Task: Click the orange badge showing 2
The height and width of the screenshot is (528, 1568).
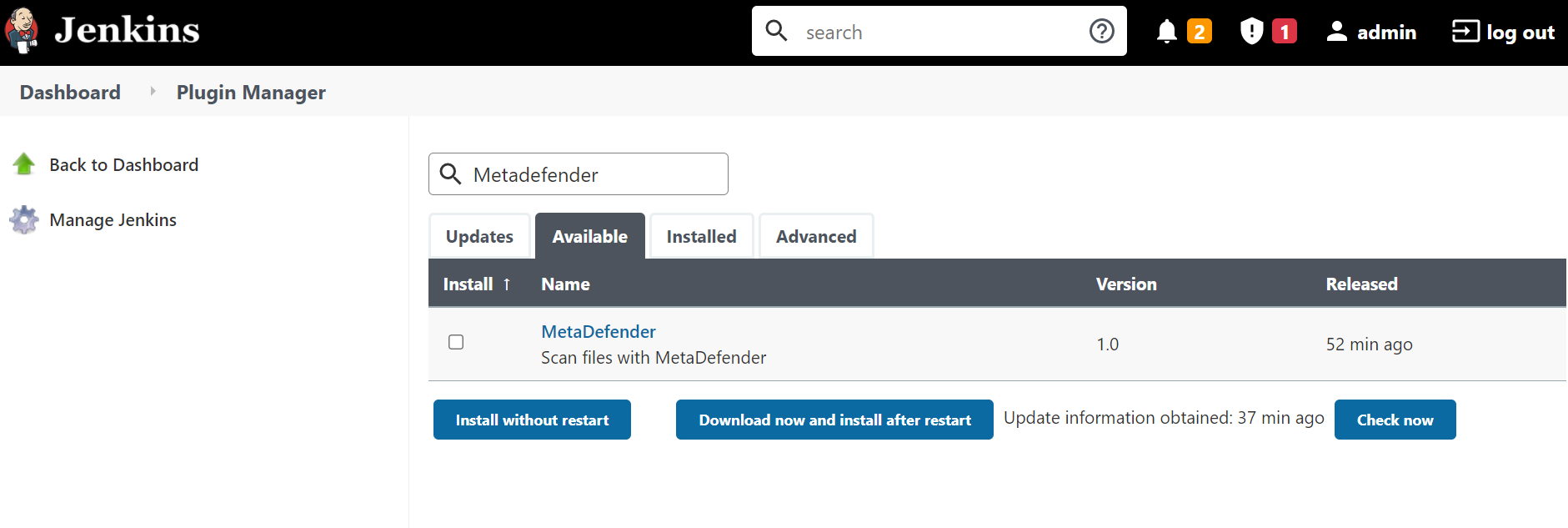Action: (1199, 32)
